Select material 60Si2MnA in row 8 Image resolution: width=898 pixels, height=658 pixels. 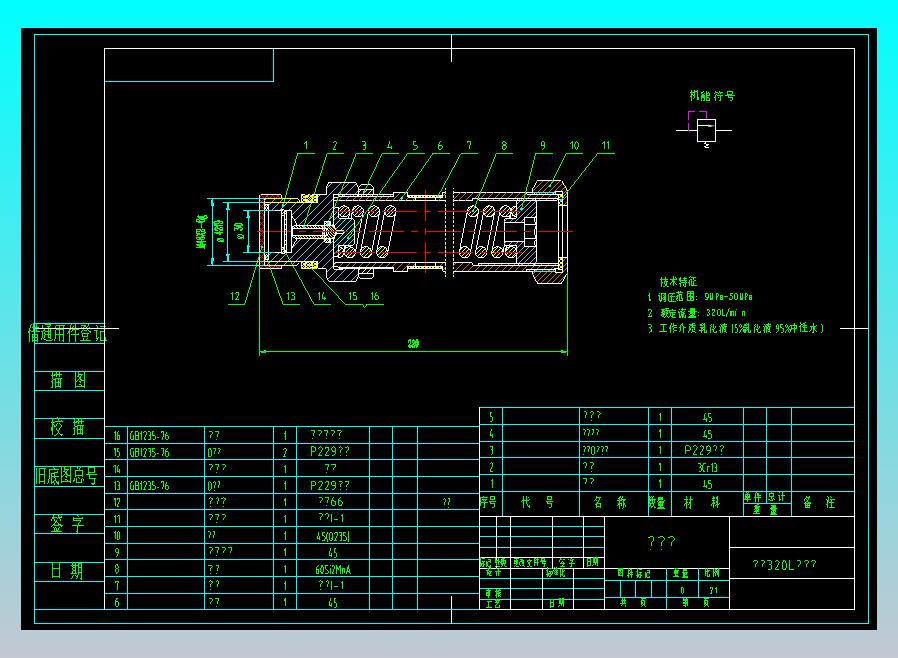[x=333, y=570]
